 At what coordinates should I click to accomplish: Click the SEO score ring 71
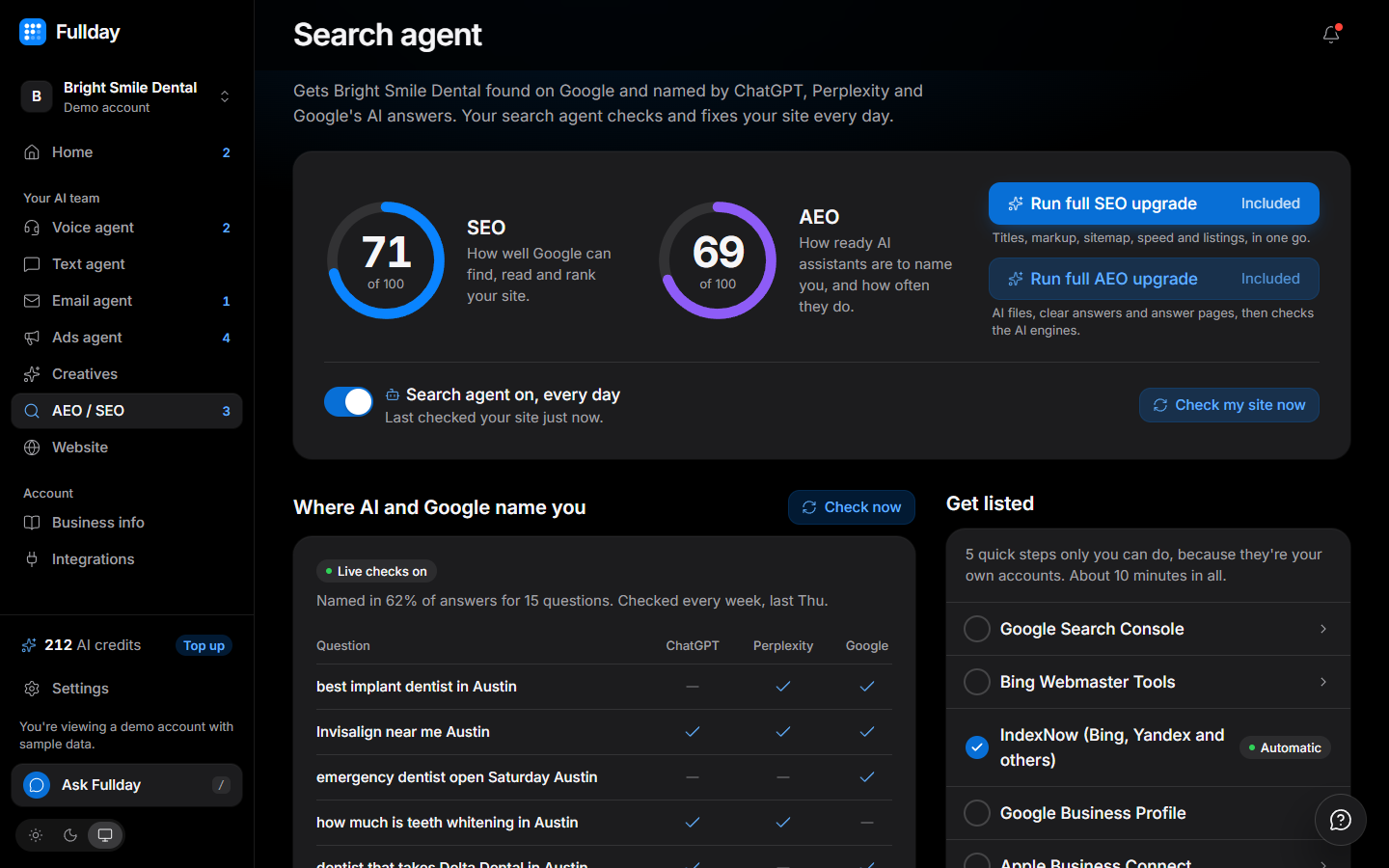(386, 260)
